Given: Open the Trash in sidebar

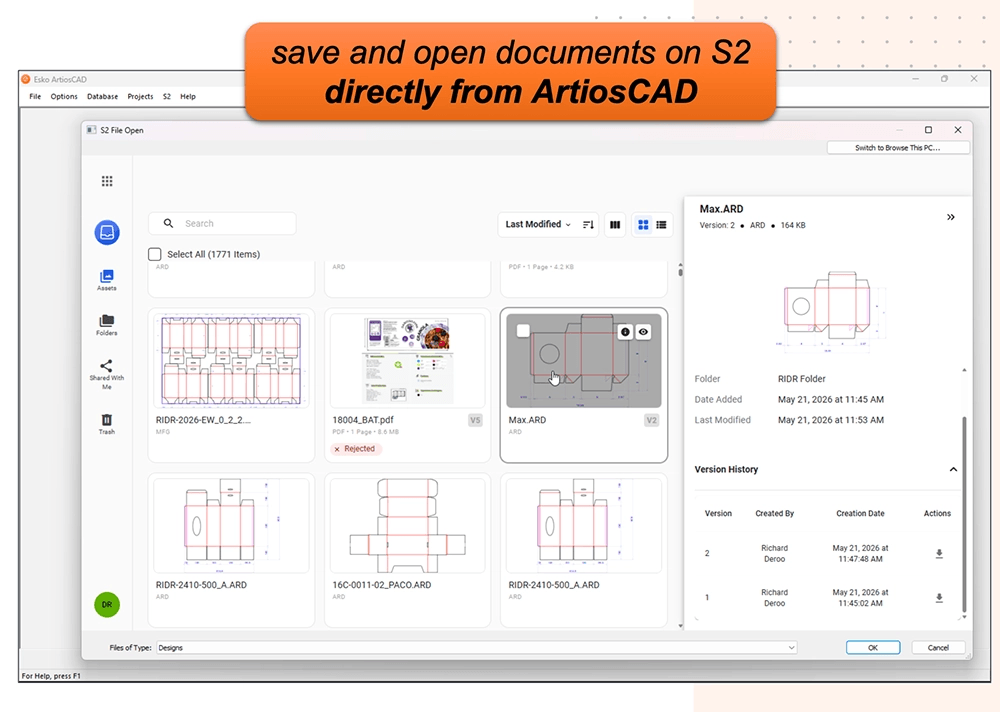Looking at the screenshot, I should coord(107,424).
